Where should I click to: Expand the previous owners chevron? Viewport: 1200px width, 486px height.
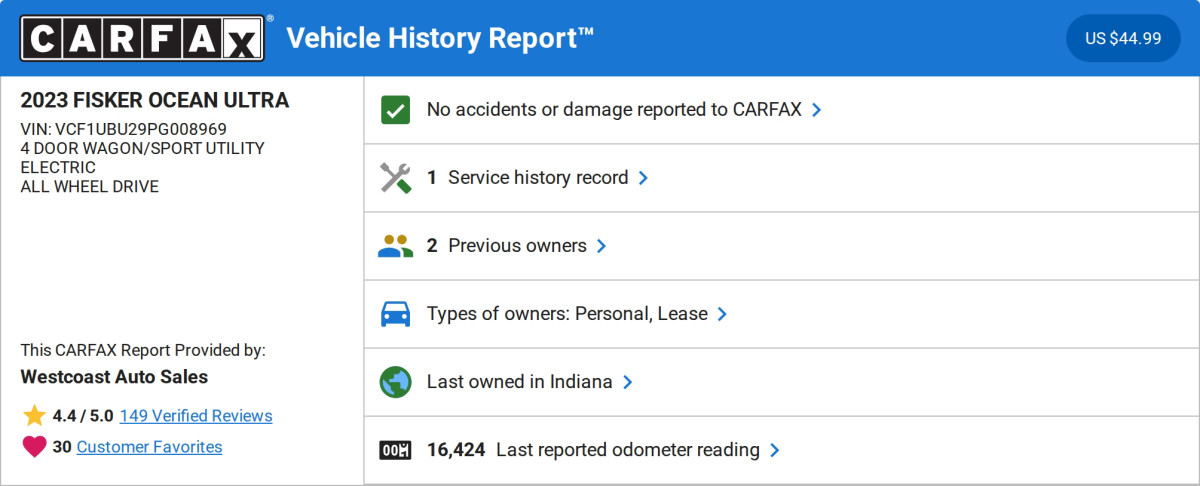coord(601,246)
